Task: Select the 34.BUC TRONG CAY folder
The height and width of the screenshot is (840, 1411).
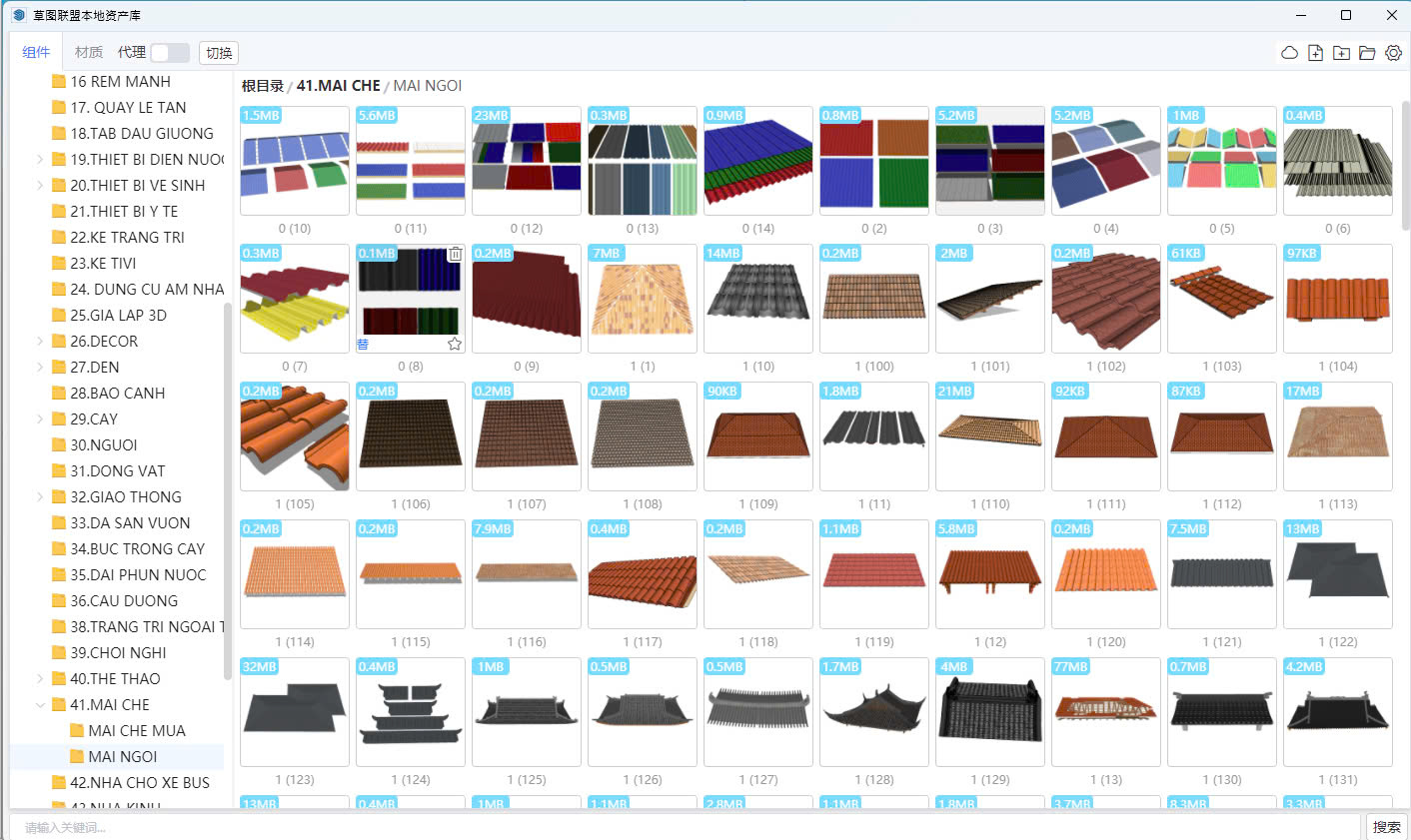Action: pyautogui.click(x=137, y=548)
